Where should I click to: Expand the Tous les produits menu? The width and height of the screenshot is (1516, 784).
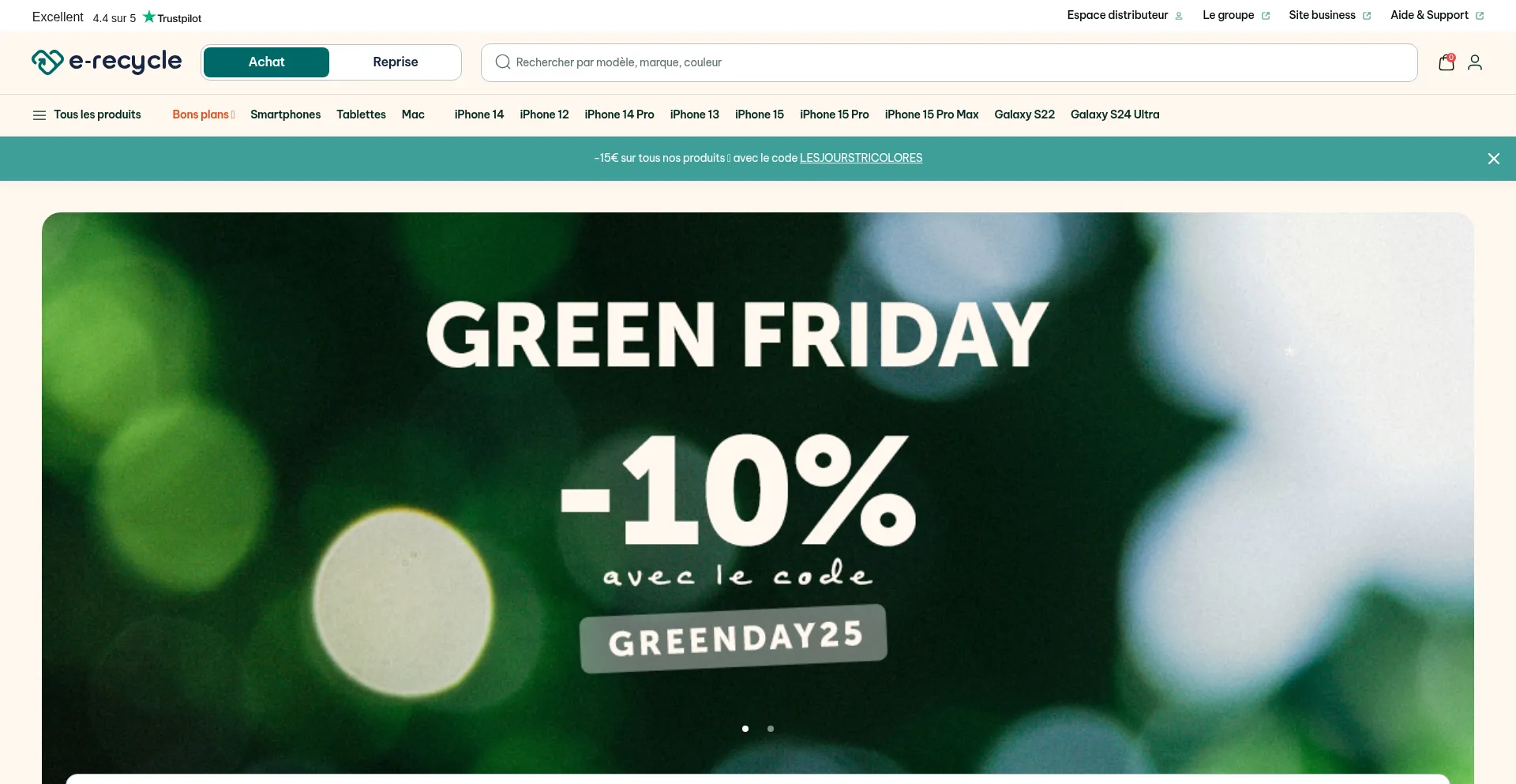[97, 114]
